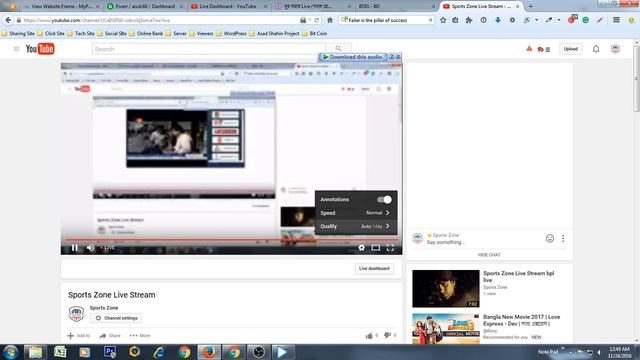Click the browser Home icon
The width and height of the screenshot is (640, 360).
(x=330, y=20)
